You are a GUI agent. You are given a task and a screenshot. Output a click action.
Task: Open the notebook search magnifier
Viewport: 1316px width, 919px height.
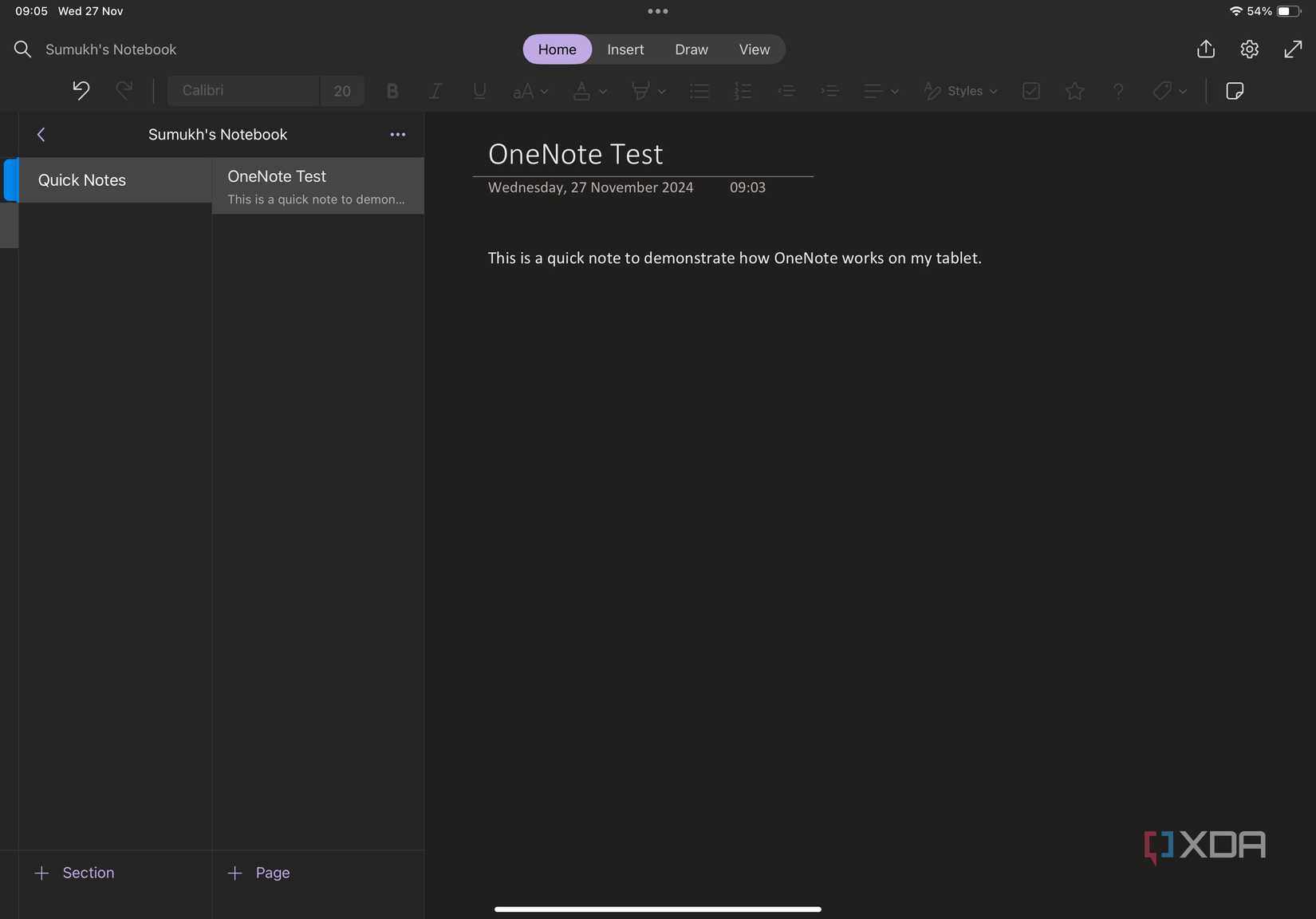pyautogui.click(x=22, y=49)
